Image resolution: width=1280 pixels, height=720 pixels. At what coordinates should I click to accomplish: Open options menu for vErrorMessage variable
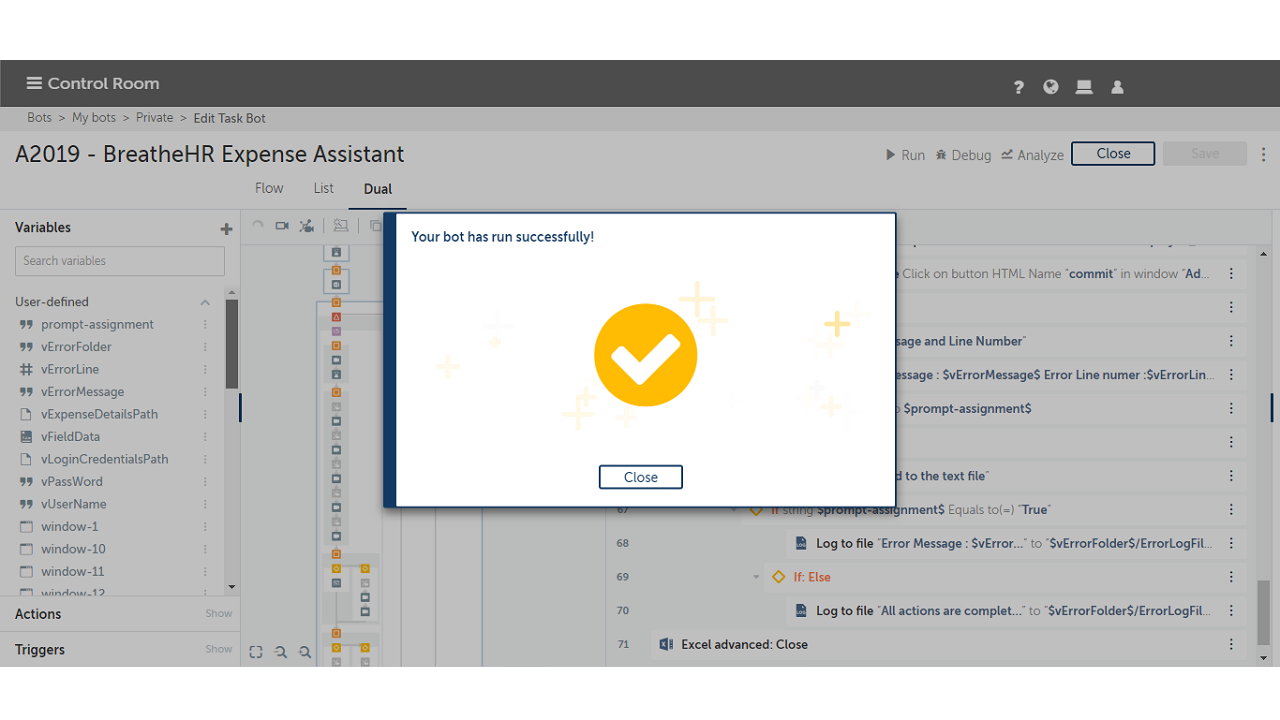coord(206,392)
